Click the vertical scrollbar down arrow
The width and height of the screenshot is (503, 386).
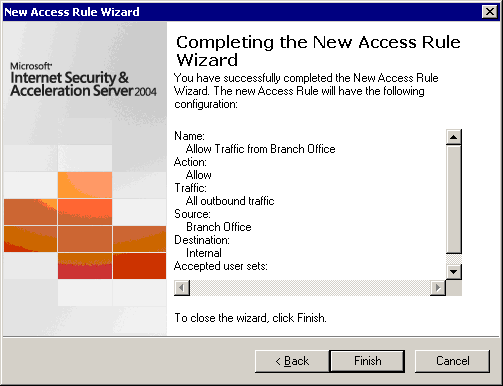pyautogui.click(x=453, y=272)
